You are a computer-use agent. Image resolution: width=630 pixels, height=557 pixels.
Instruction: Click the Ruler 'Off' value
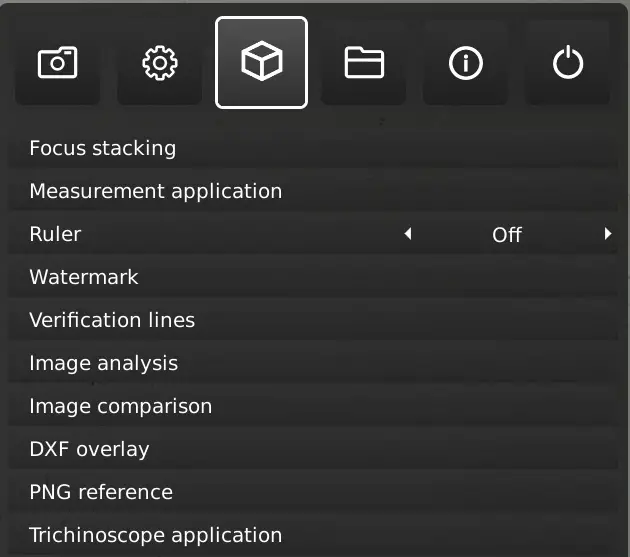point(507,235)
